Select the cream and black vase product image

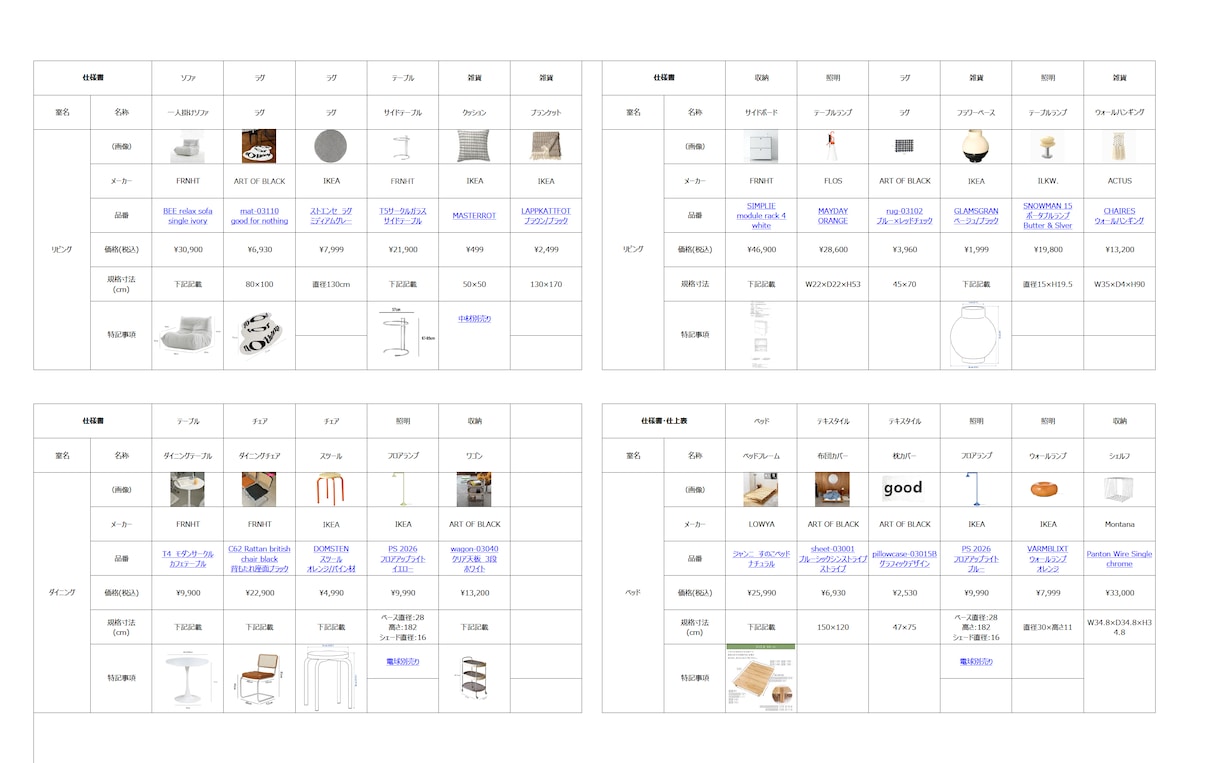pyautogui.click(x=976, y=147)
